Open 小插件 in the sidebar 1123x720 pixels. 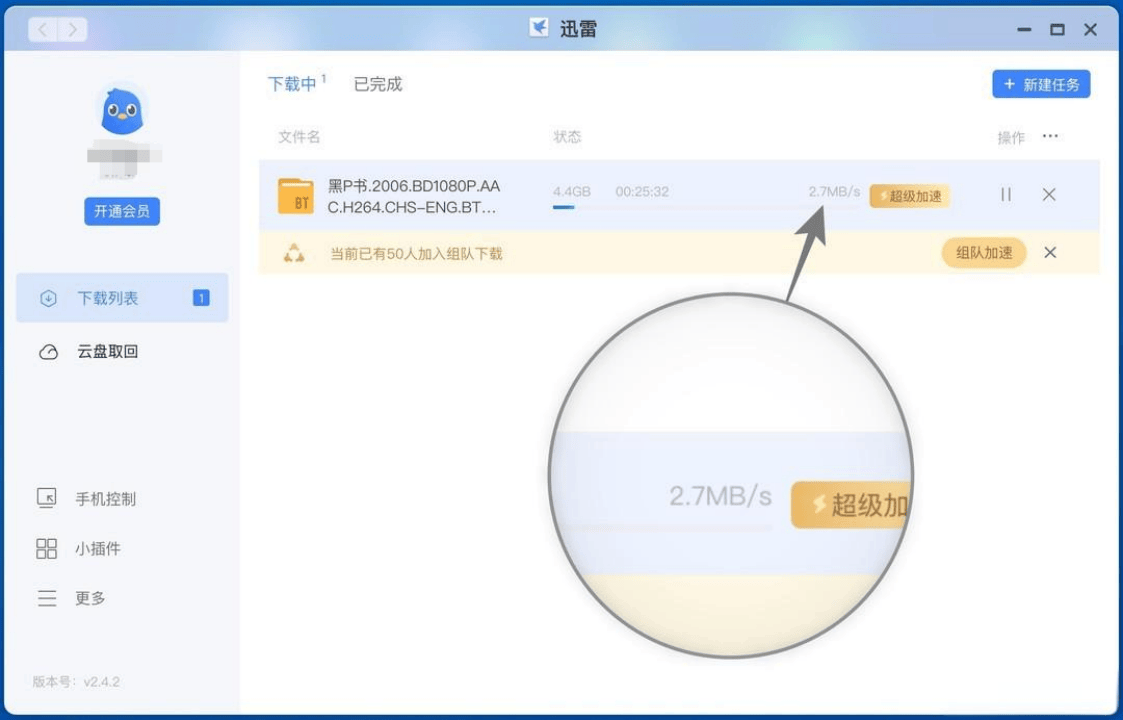click(x=97, y=549)
